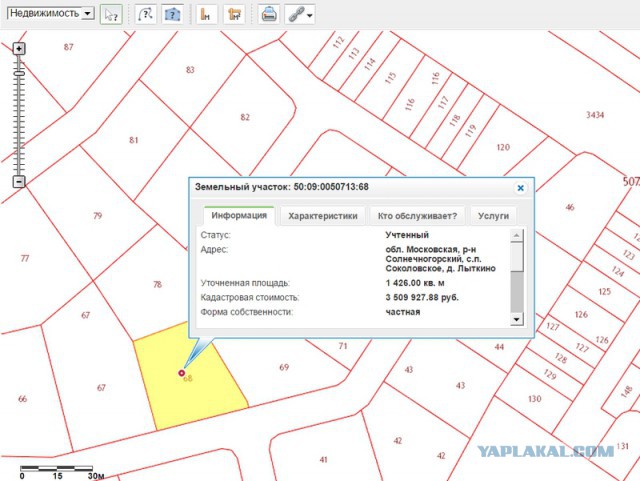
Task: Click the zoom level slider handle
Action: click(x=18, y=72)
